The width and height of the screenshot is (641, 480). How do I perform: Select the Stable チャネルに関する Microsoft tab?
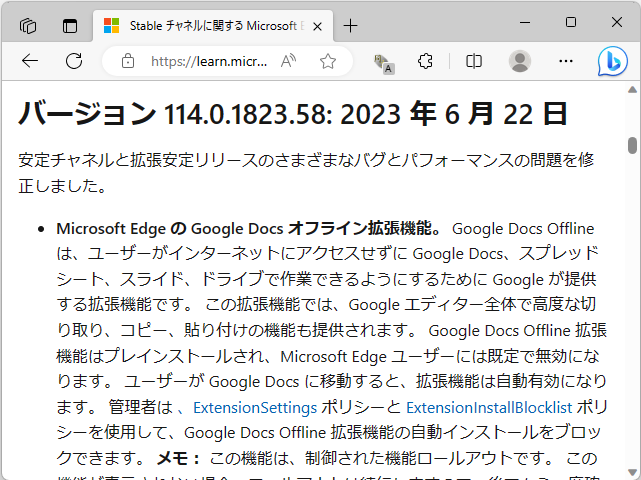(213, 26)
